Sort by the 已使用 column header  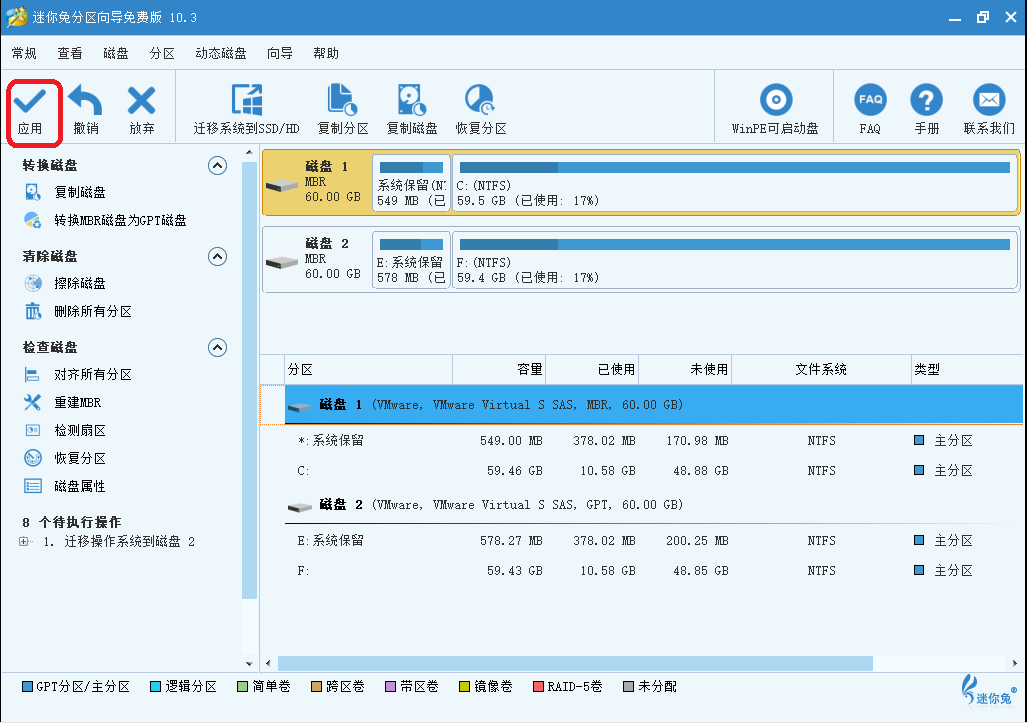click(x=592, y=369)
